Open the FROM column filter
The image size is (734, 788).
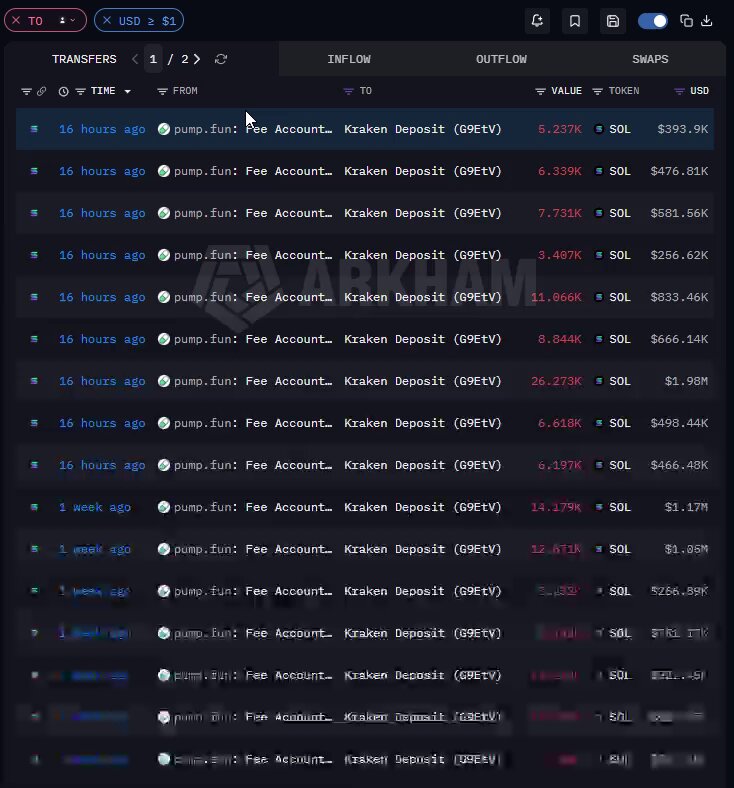pyautogui.click(x=162, y=91)
